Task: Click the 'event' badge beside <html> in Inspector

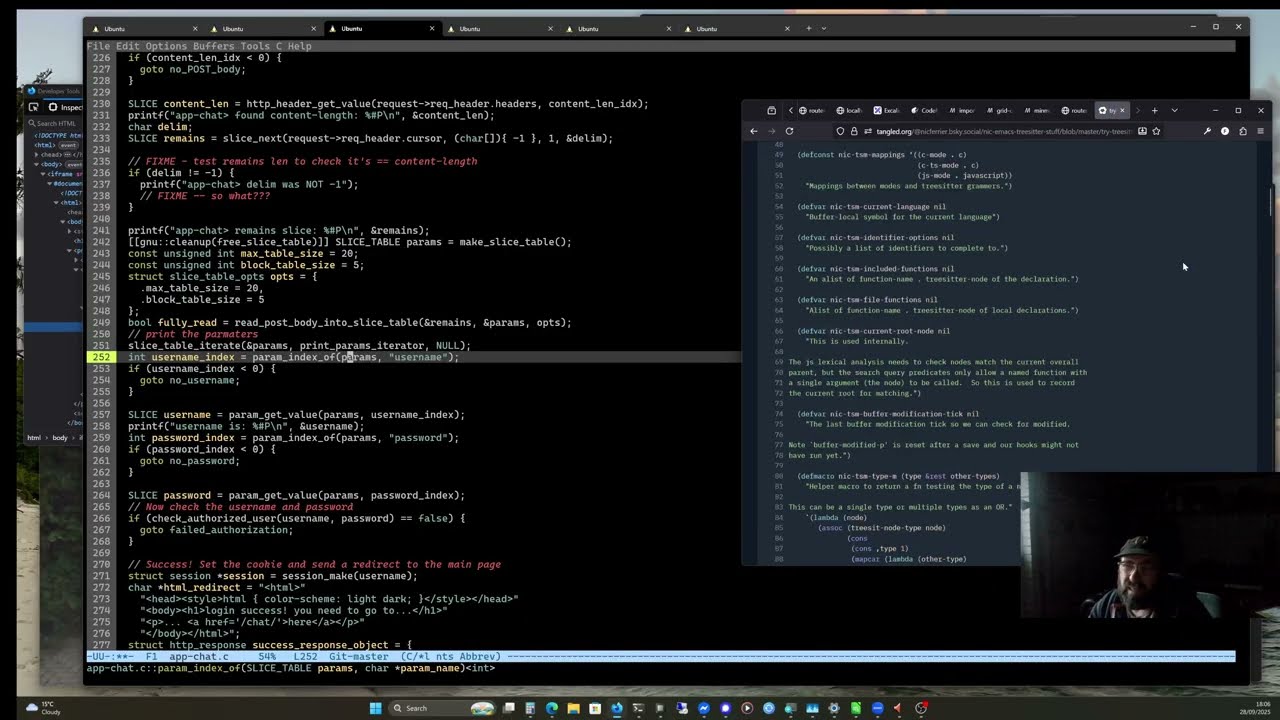Action: pos(69,146)
